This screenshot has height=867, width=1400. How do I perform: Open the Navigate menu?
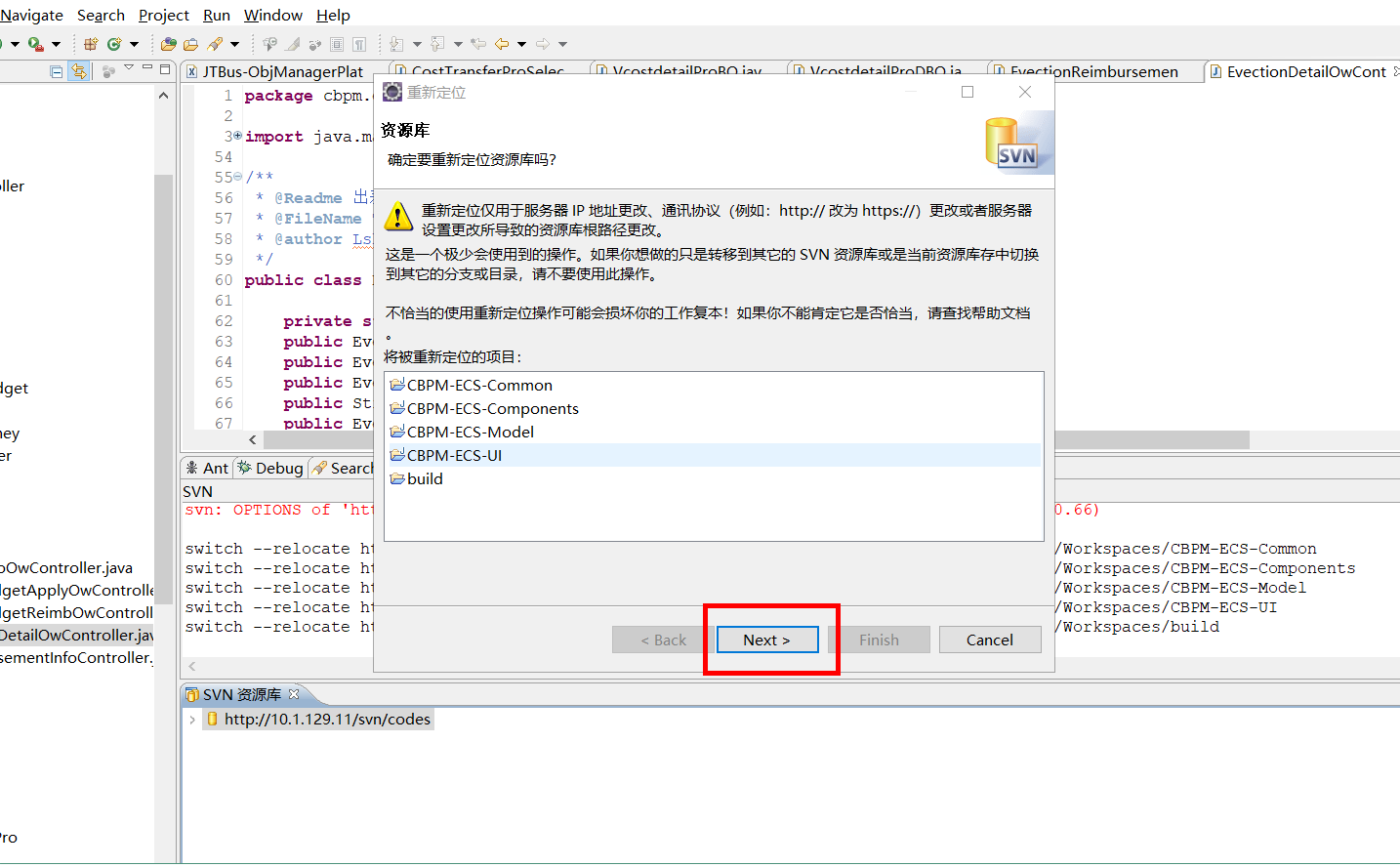click(31, 15)
